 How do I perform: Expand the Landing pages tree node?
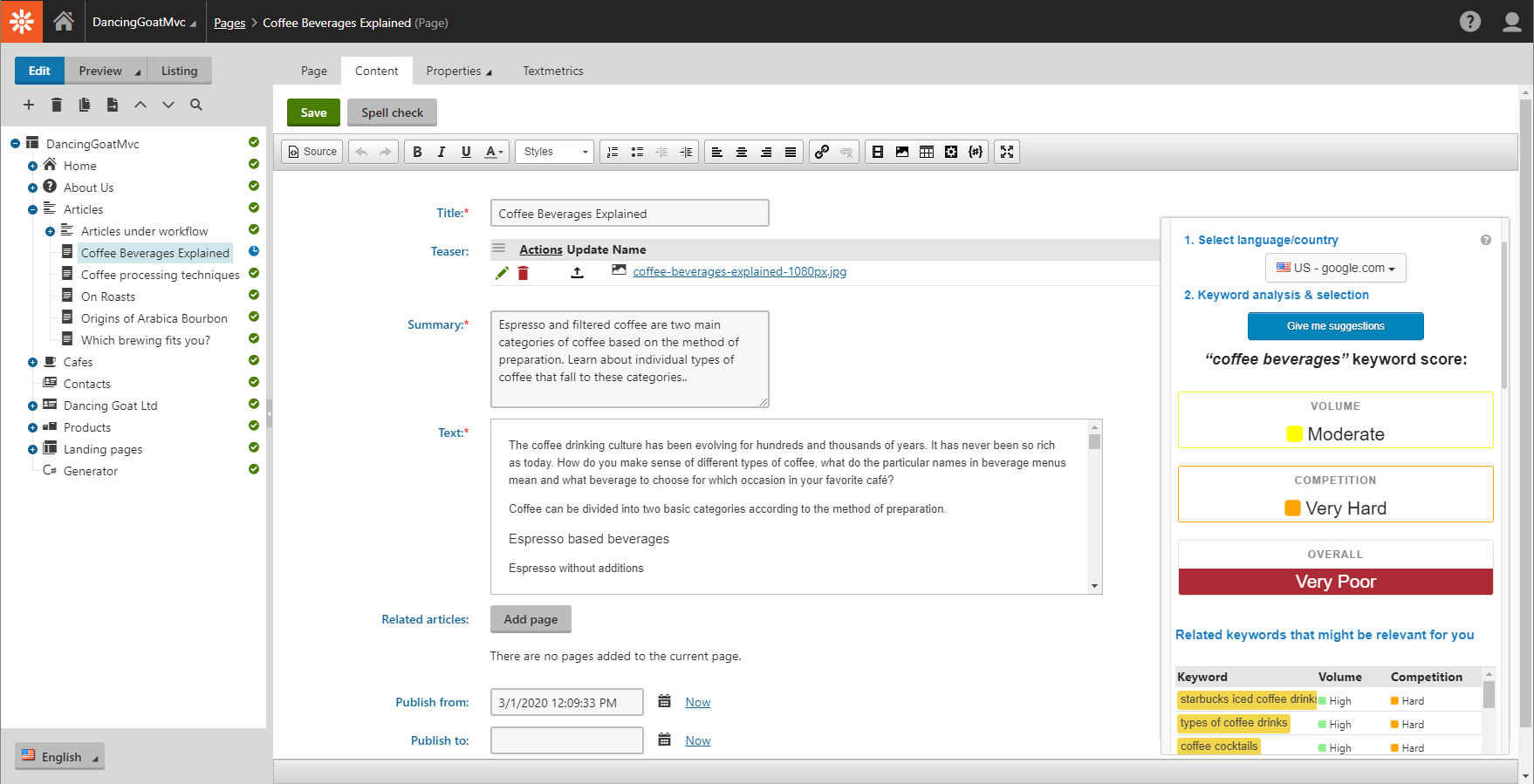tap(32, 449)
